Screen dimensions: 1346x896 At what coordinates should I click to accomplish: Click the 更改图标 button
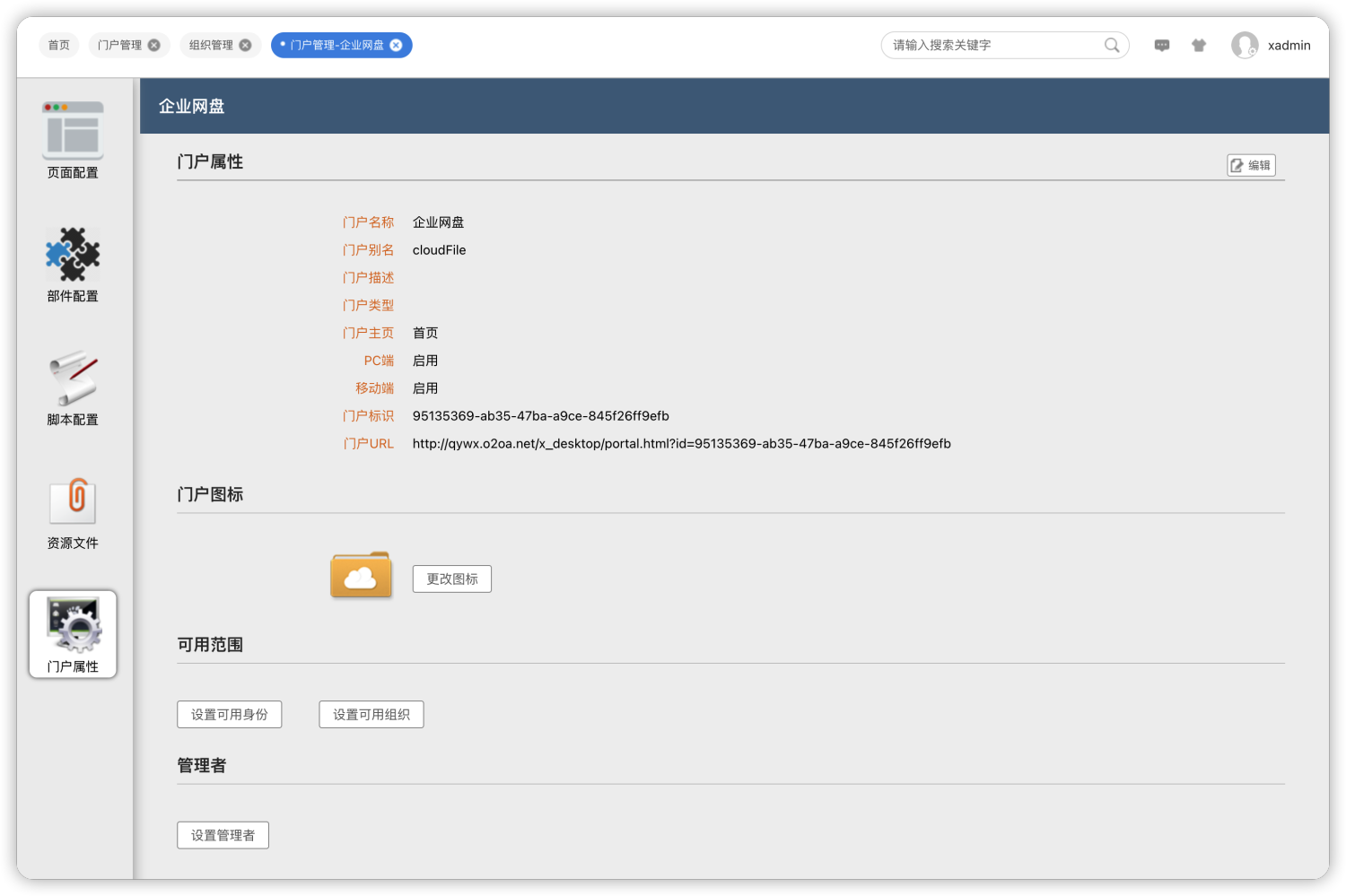click(452, 579)
